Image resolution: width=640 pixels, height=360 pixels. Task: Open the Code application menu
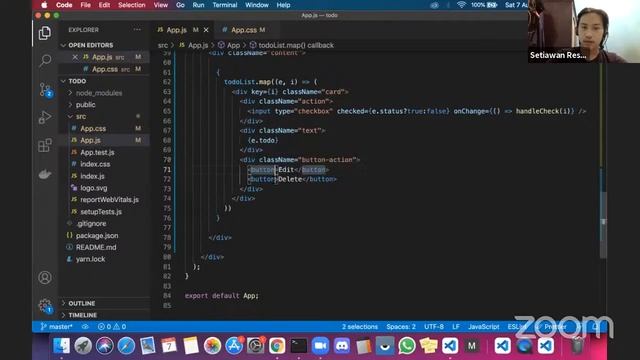tap(64, 5)
